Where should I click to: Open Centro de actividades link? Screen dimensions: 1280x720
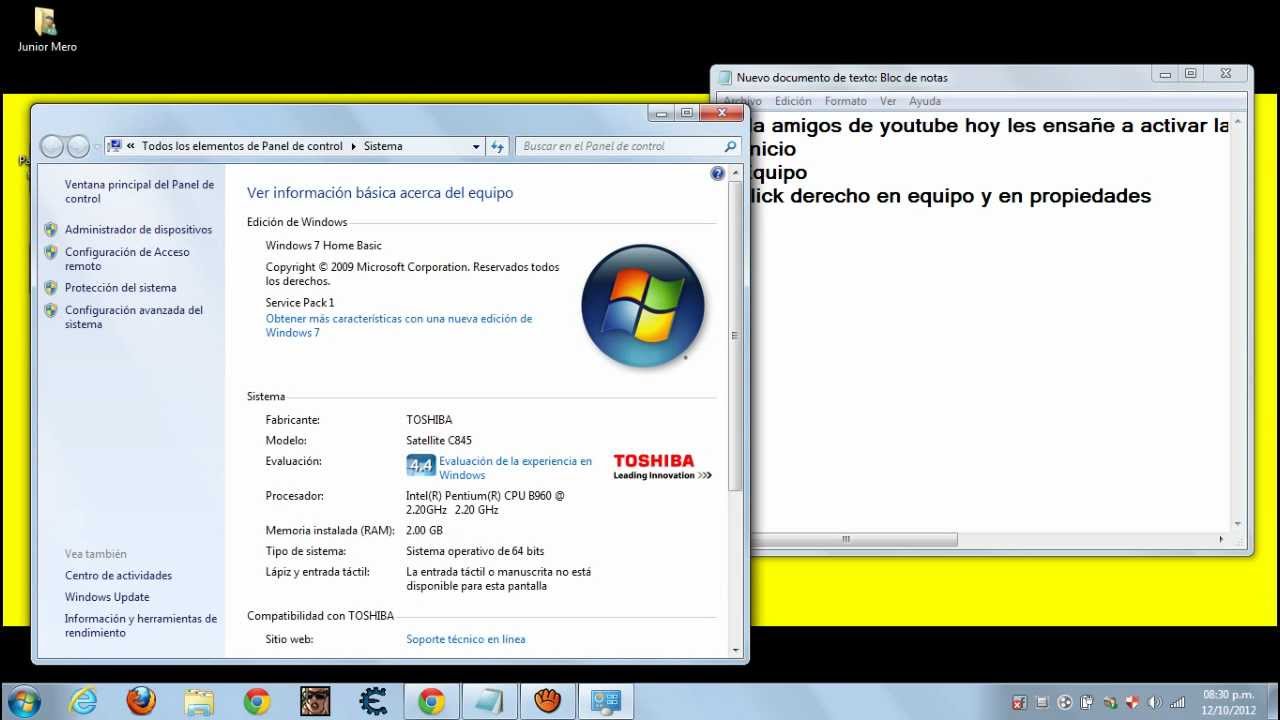coord(118,575)
